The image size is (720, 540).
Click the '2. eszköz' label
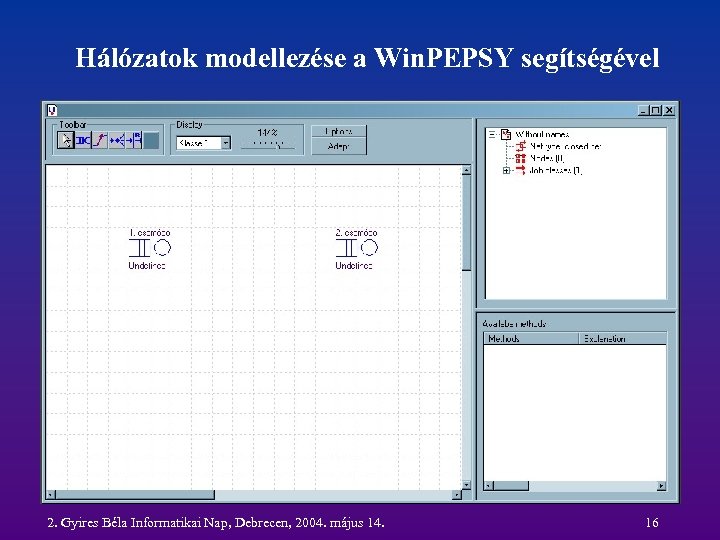click(x=356, y=233)
